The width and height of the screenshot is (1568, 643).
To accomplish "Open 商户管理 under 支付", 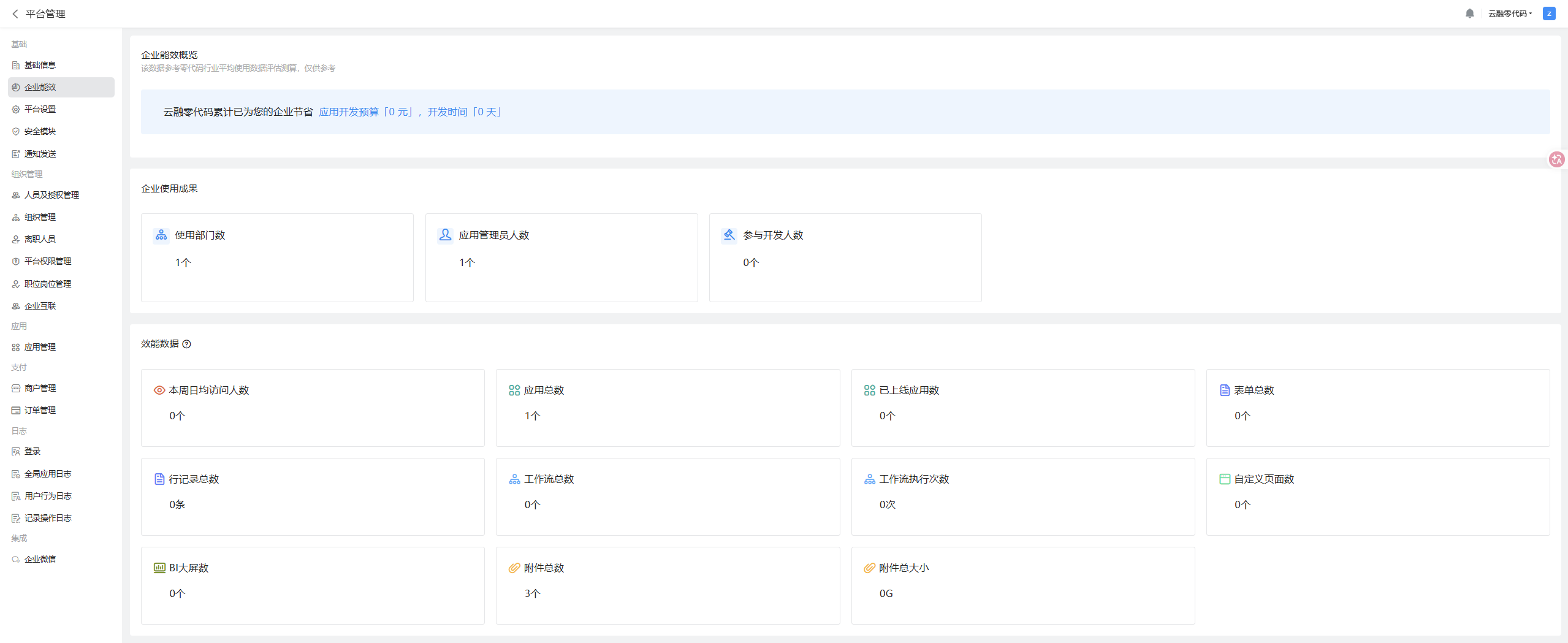I will pos(40,387).
